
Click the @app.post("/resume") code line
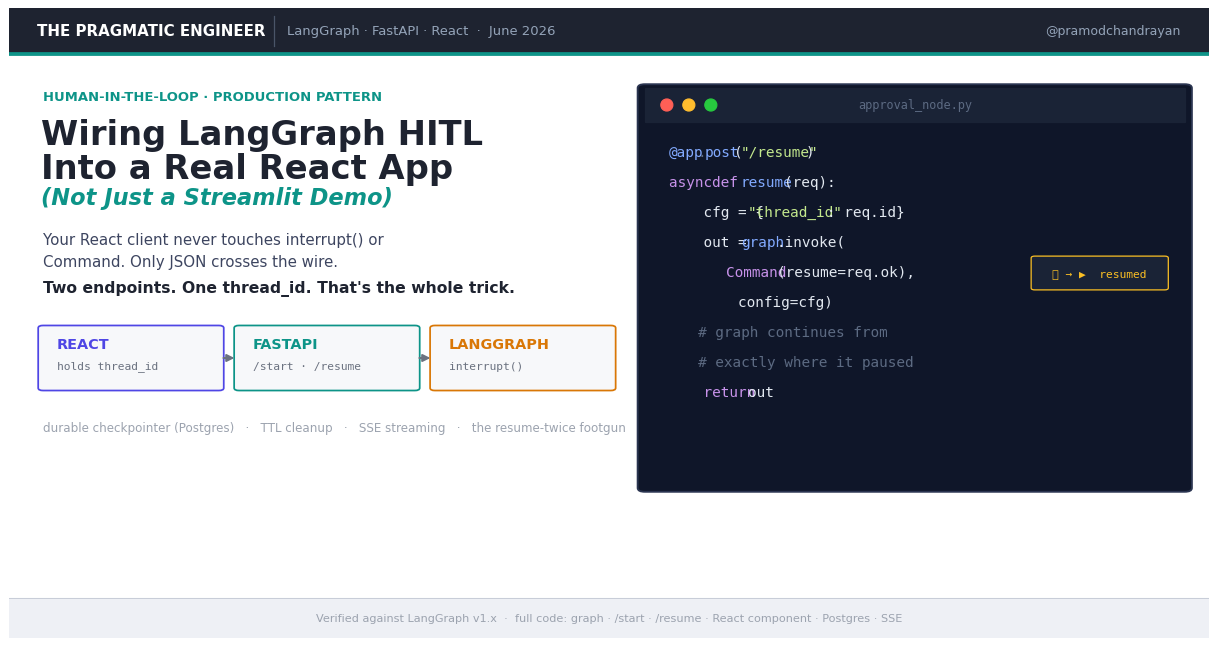coord(743,153)
